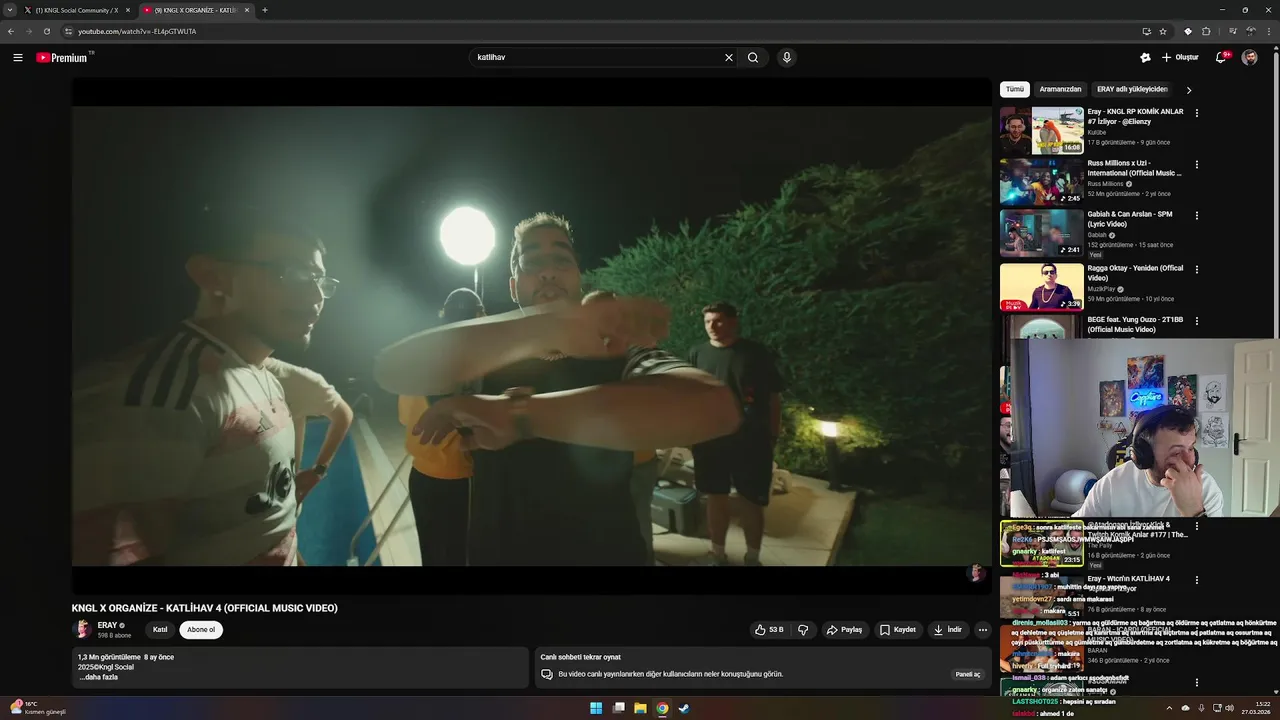This screenshot has height=720, width=1280.
Task: Open the more actions menu beside İndir
Action: (x=983, y=630)
